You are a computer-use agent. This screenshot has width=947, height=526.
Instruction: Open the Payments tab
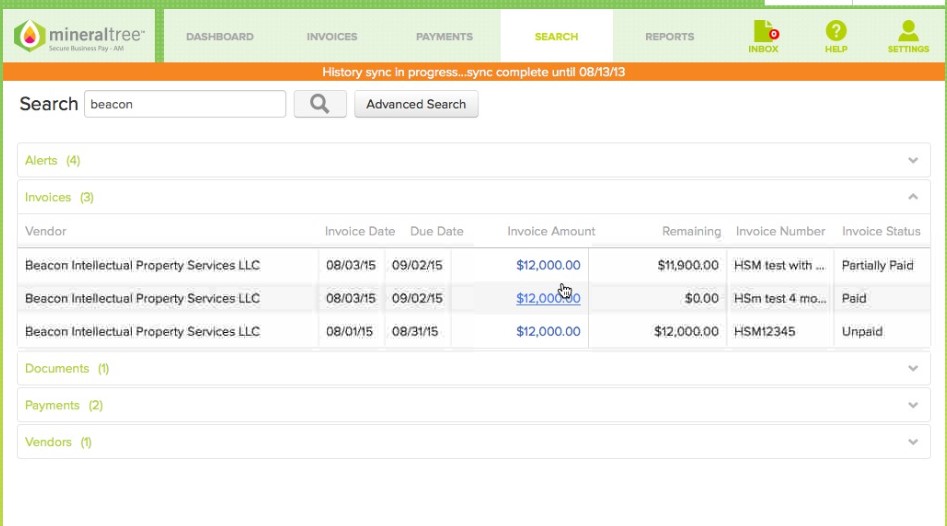point(444,37)
